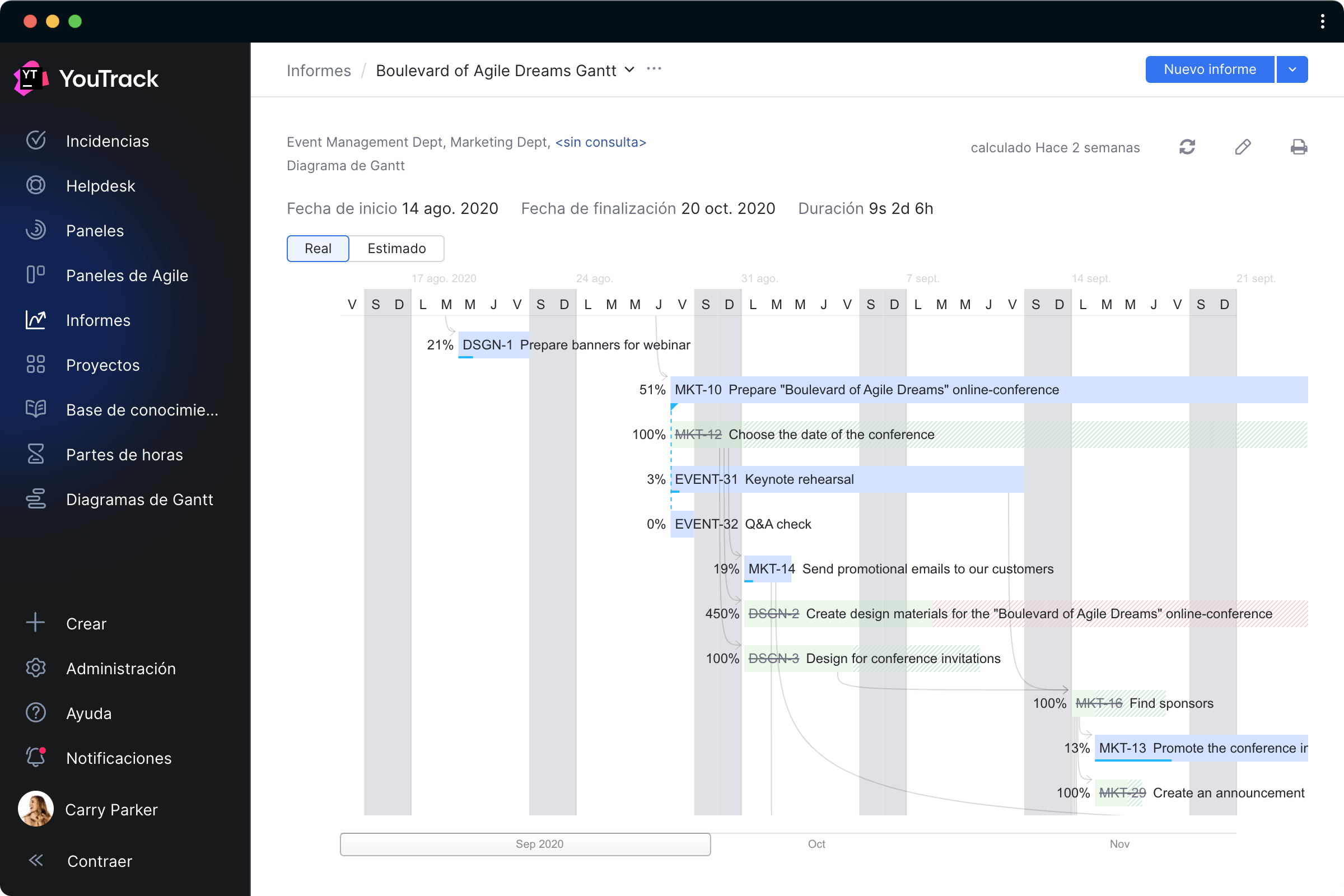
Task: Click the Incidencias sidebar icon
Action: (36, 141)
